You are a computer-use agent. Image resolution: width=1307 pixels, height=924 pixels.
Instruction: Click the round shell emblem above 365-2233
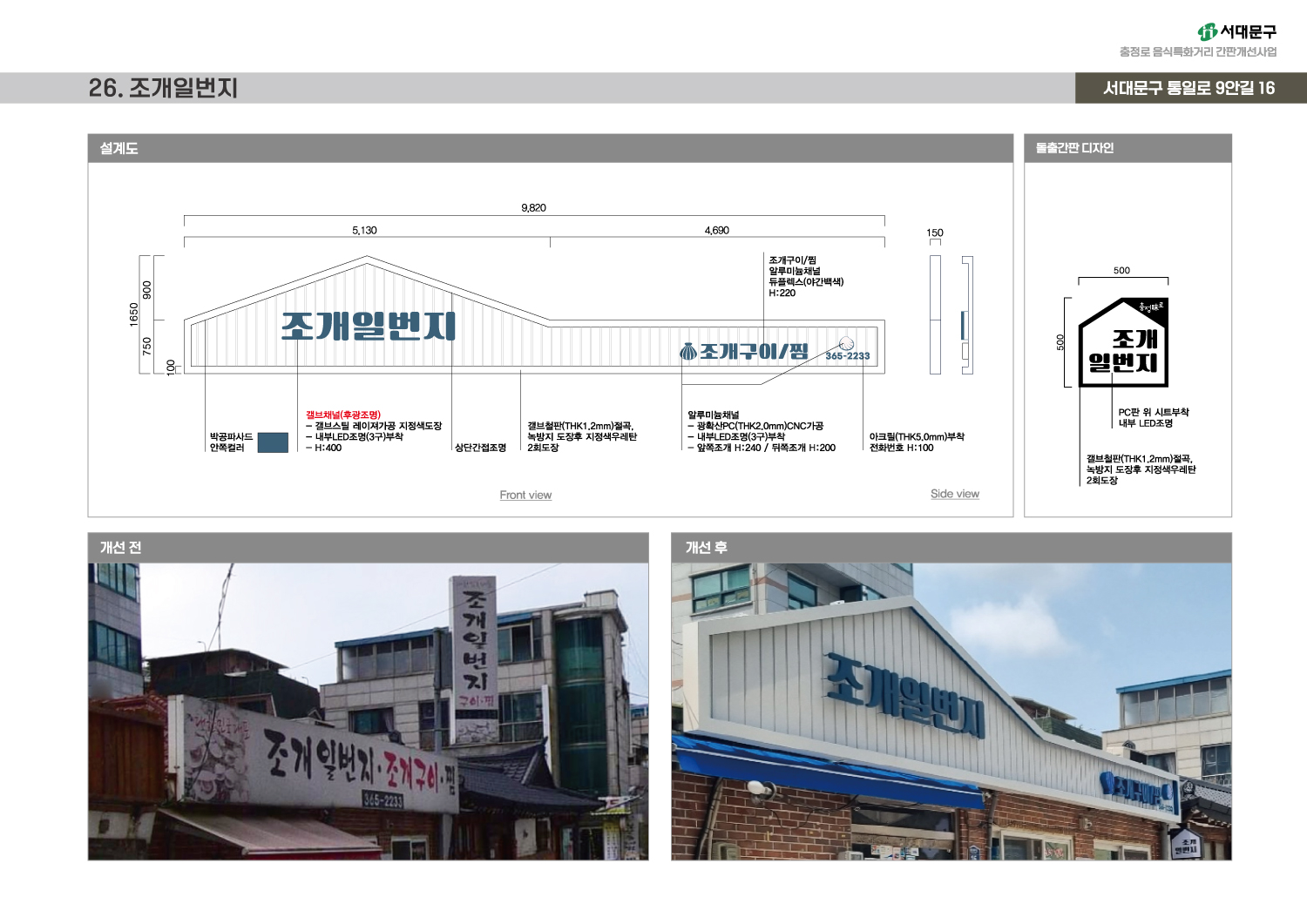pos(846,343)
